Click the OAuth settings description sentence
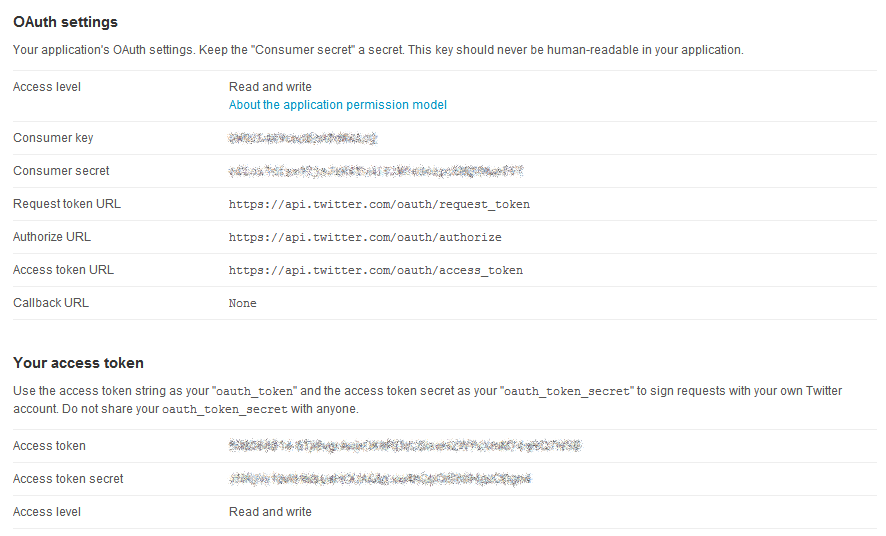 [378, 50]
